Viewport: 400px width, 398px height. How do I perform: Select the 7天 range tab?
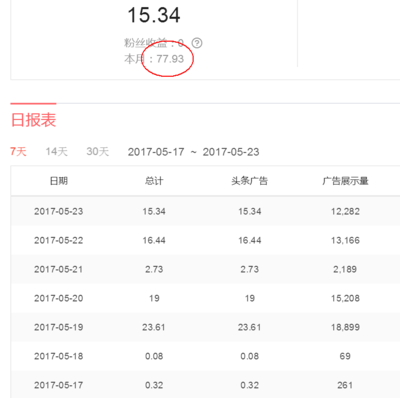coord(18,152)
